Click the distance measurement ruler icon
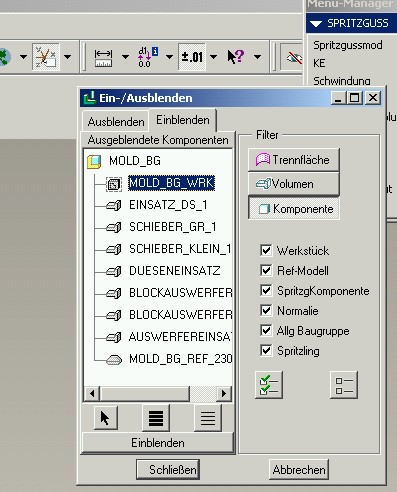This screenshot has width=397, height=492. tap(103, 57)
